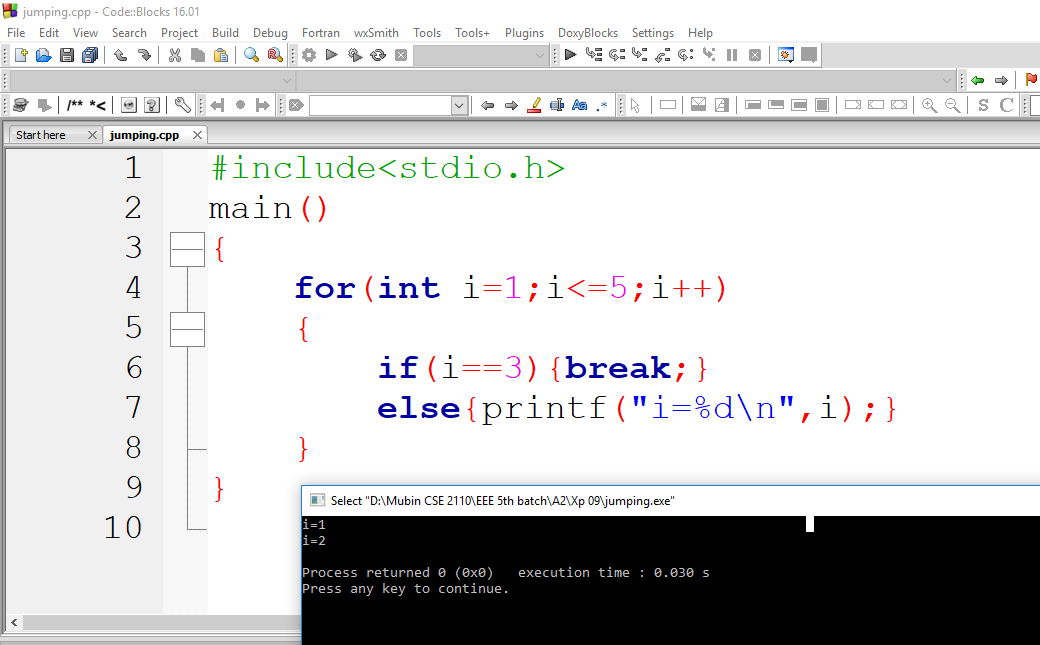
Task: Toggle a bookmark on the current line
Action: (238, 104)
